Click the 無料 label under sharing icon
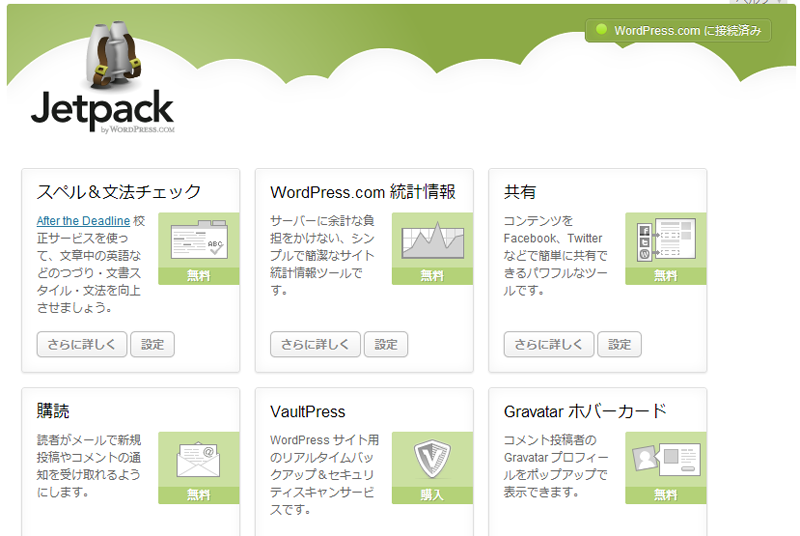800x536 pixels. [666, 276]
